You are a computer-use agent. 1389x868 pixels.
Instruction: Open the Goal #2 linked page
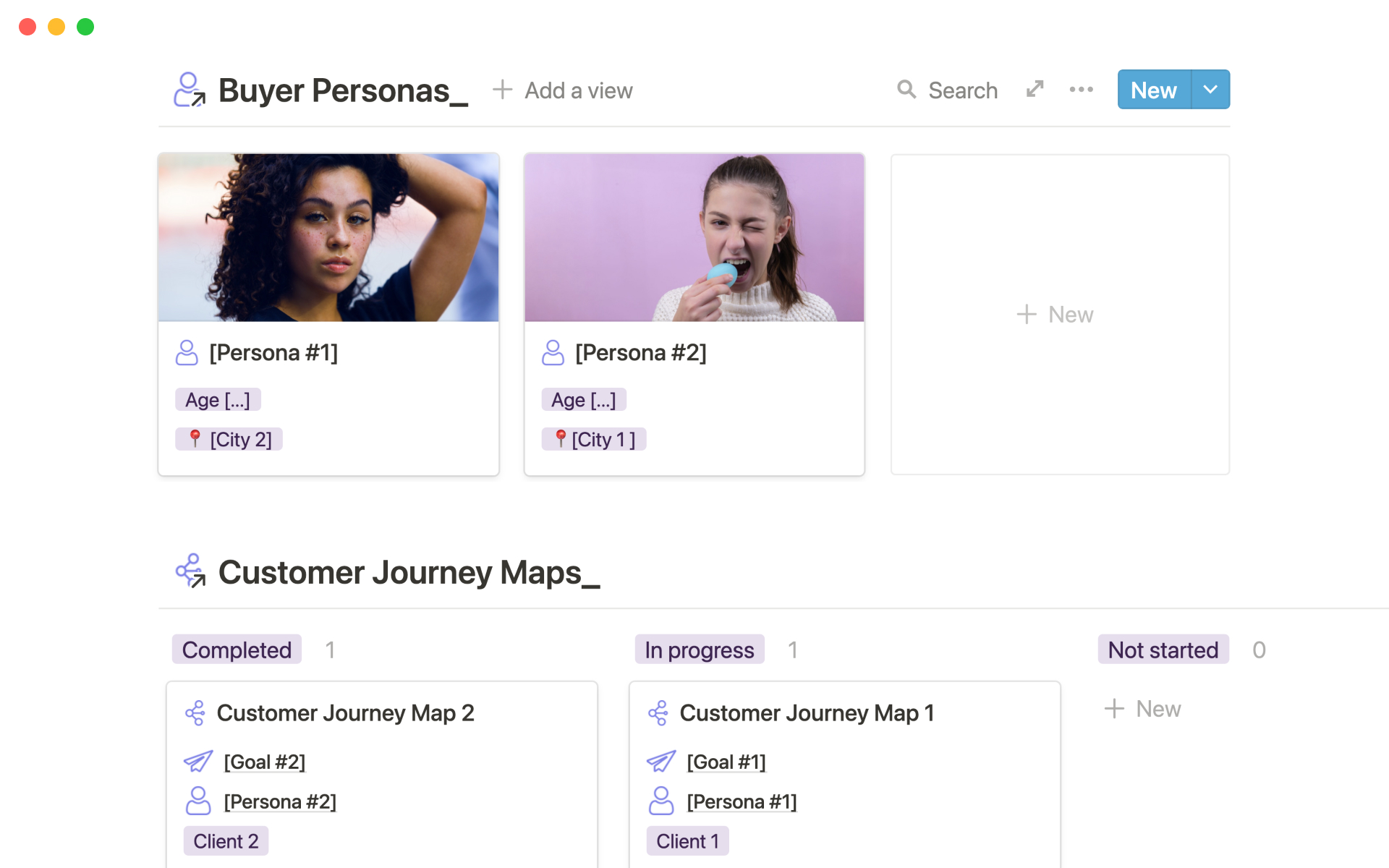tap(265, 762)
